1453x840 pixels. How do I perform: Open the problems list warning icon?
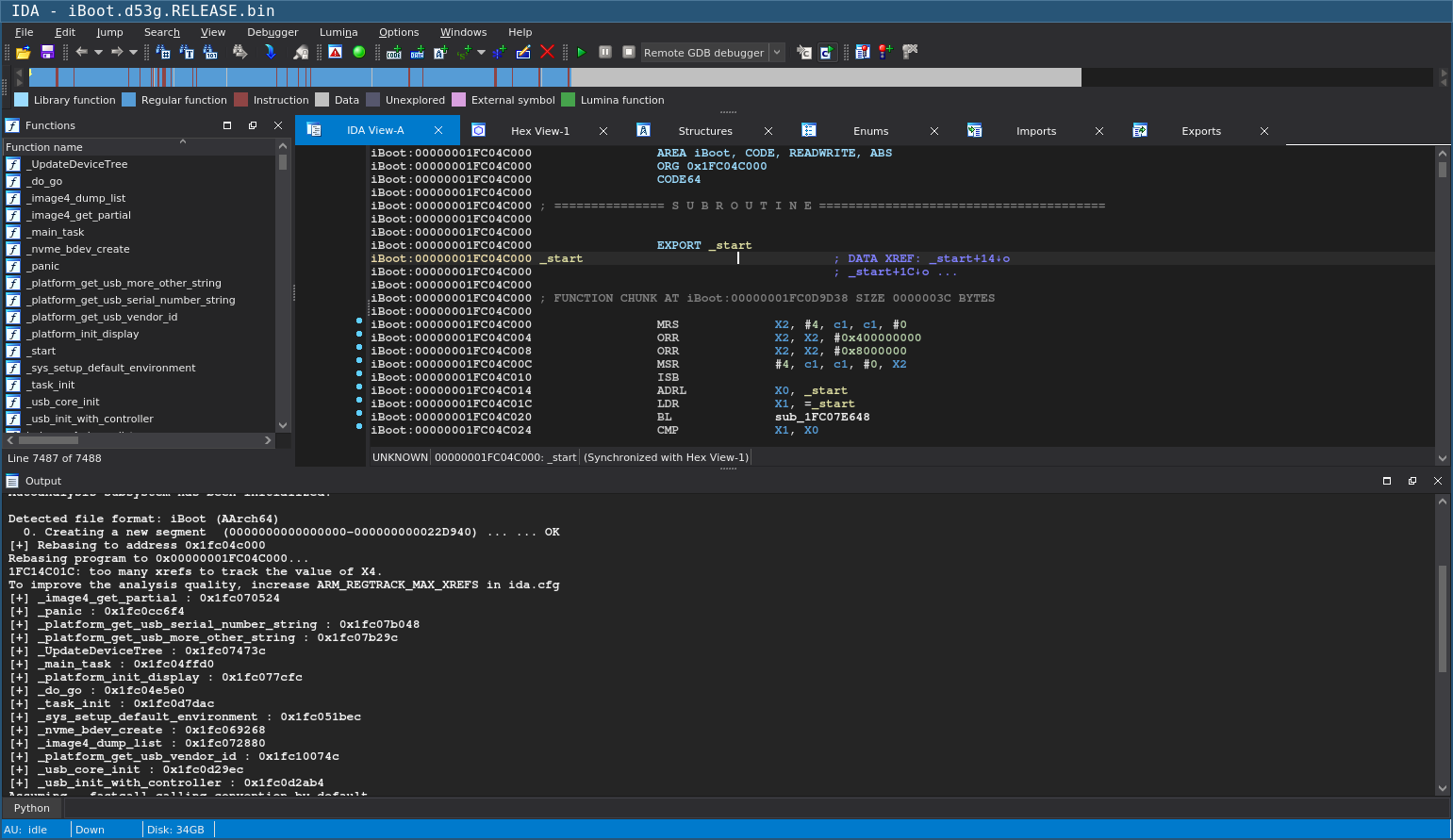(335, 53)
